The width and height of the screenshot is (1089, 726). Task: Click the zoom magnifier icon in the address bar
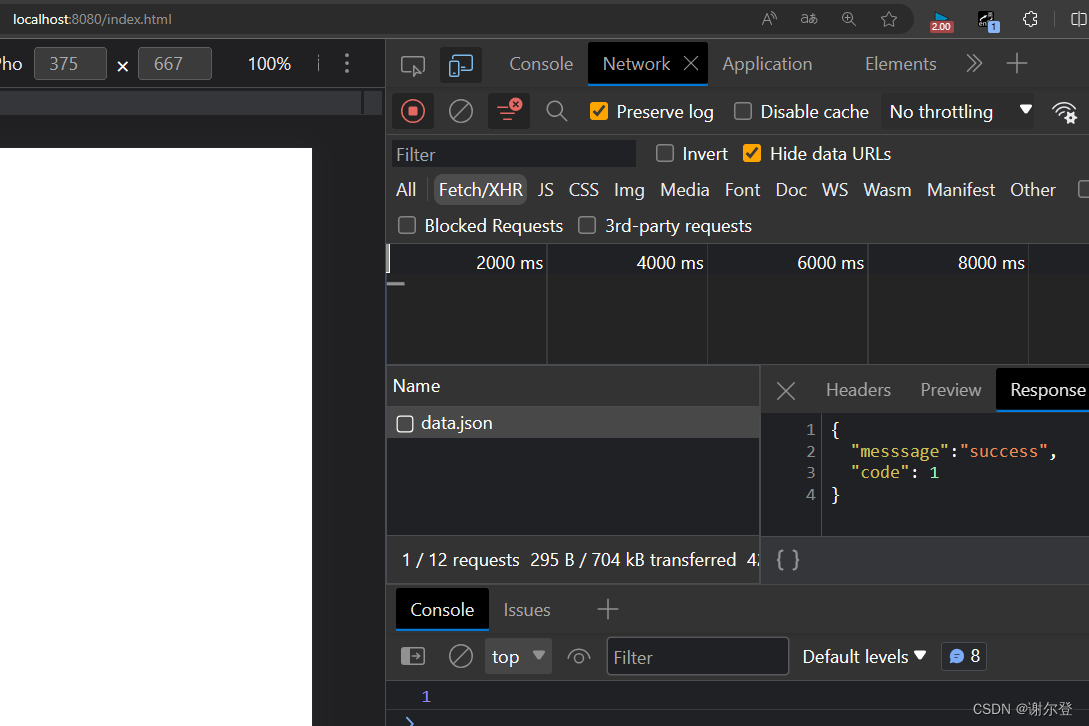click(849, 19)
